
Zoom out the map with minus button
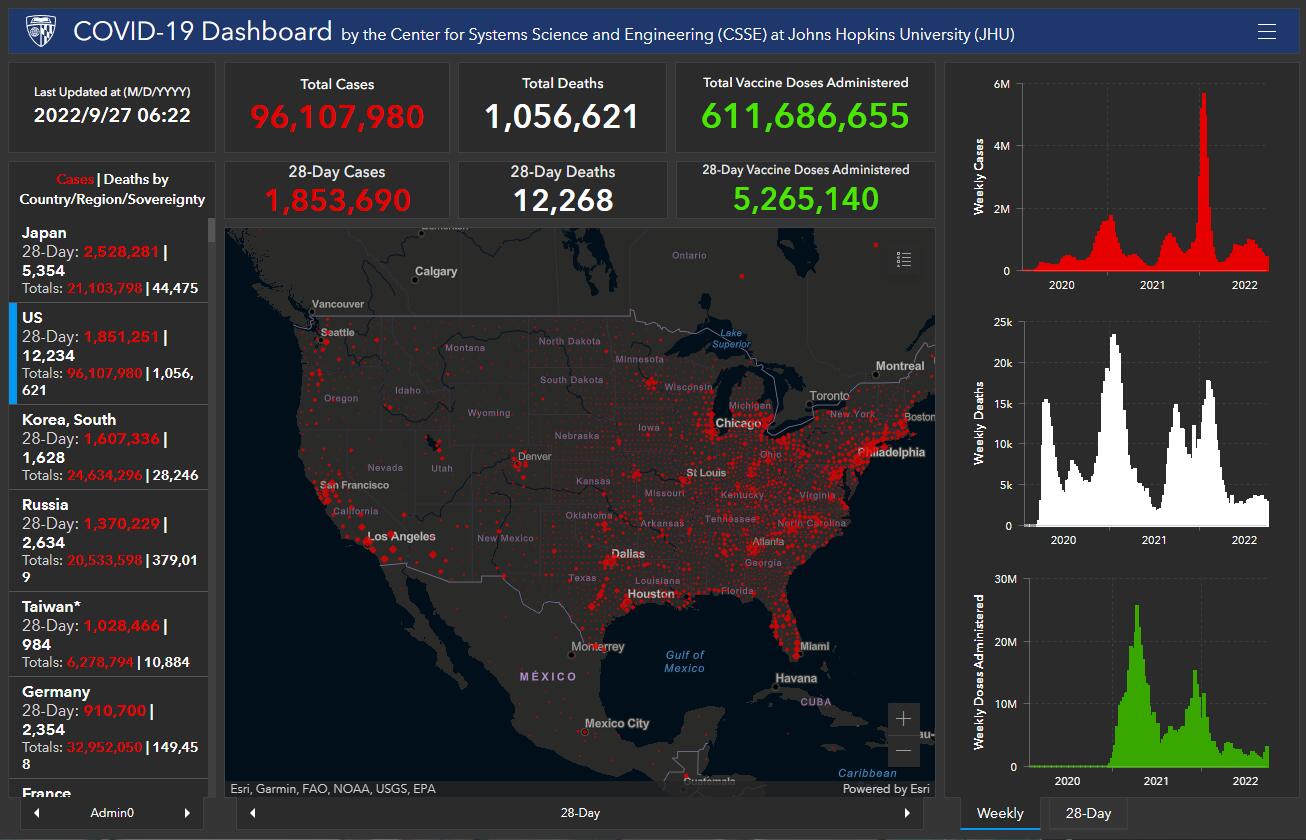(904, 750)
